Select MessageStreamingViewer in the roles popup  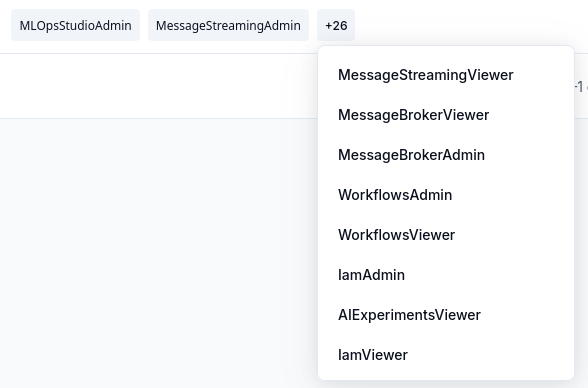pos(426,75)
